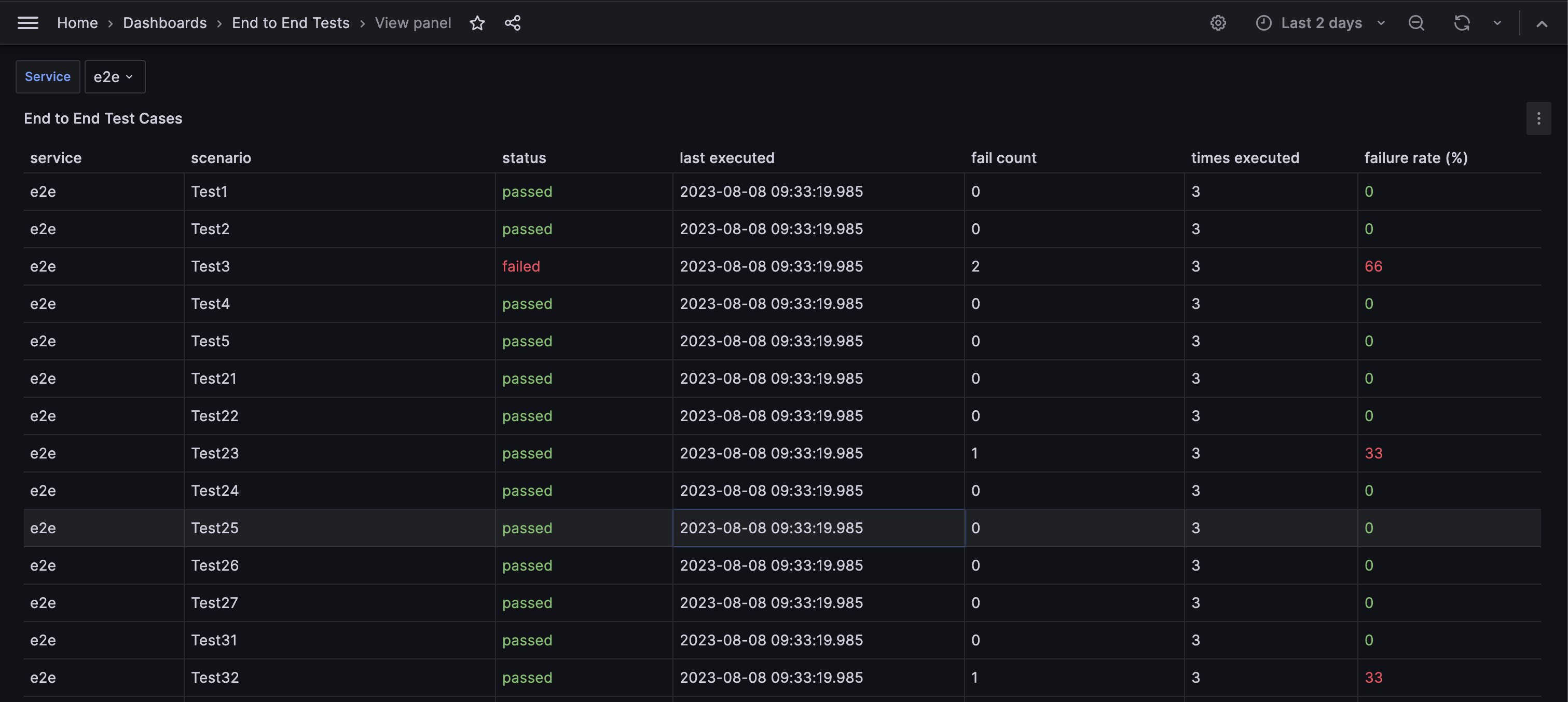The height and width of the screenshot is (702, 1568).
Task: Select the failed status cell for Test3
Action: pyautogui.click(x=521, y=266)
